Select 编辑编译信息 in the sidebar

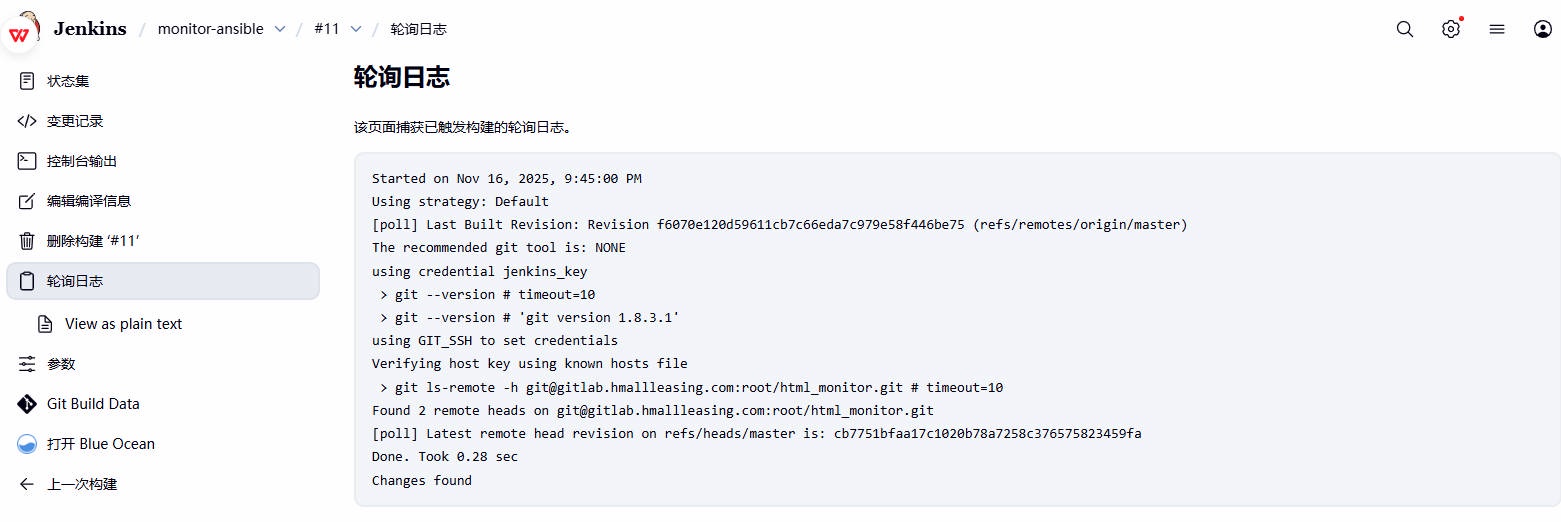click(x=88, y=201)
